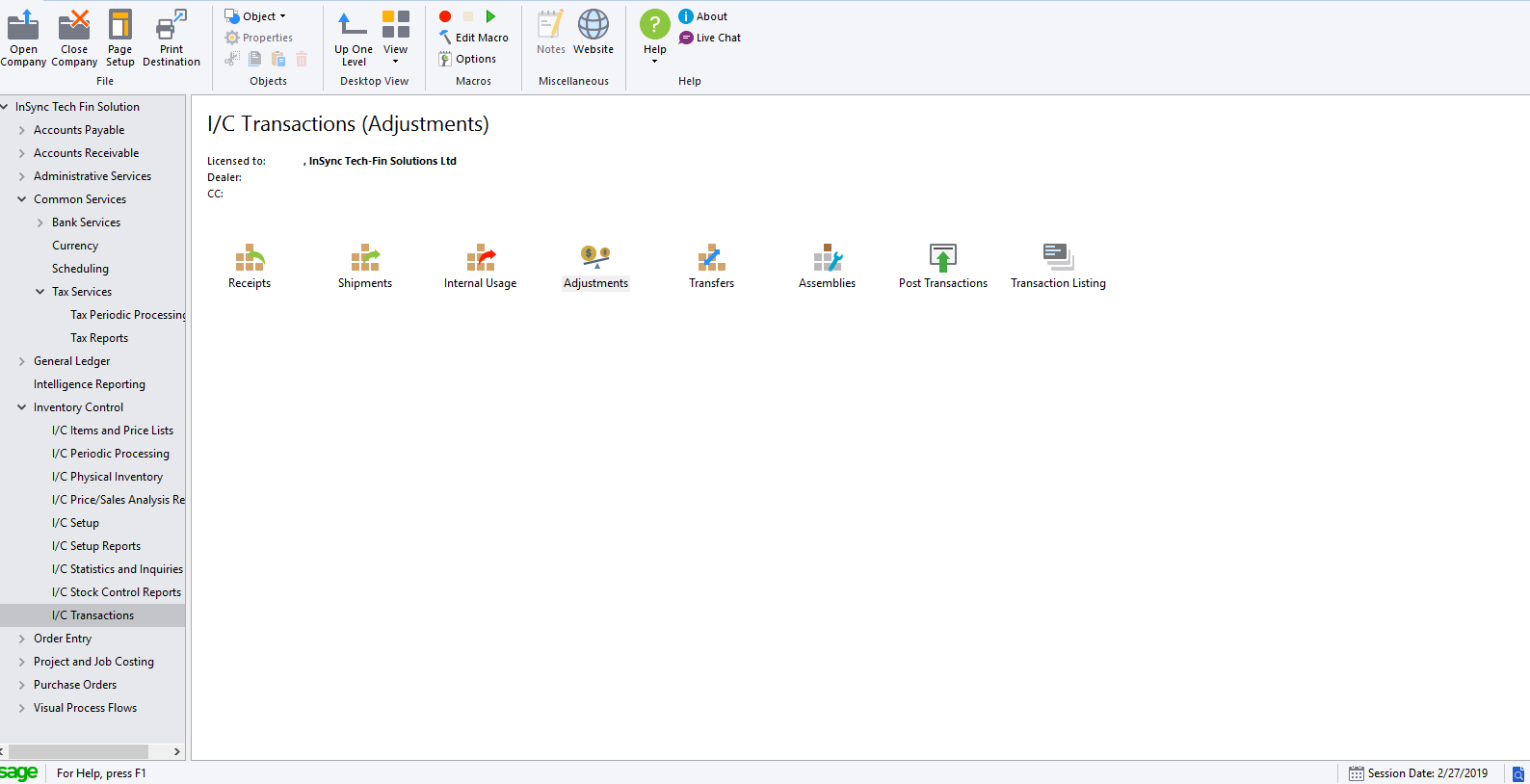
Task: Expand the Visual Process Flows node
Action: click(x=21, y=708)
